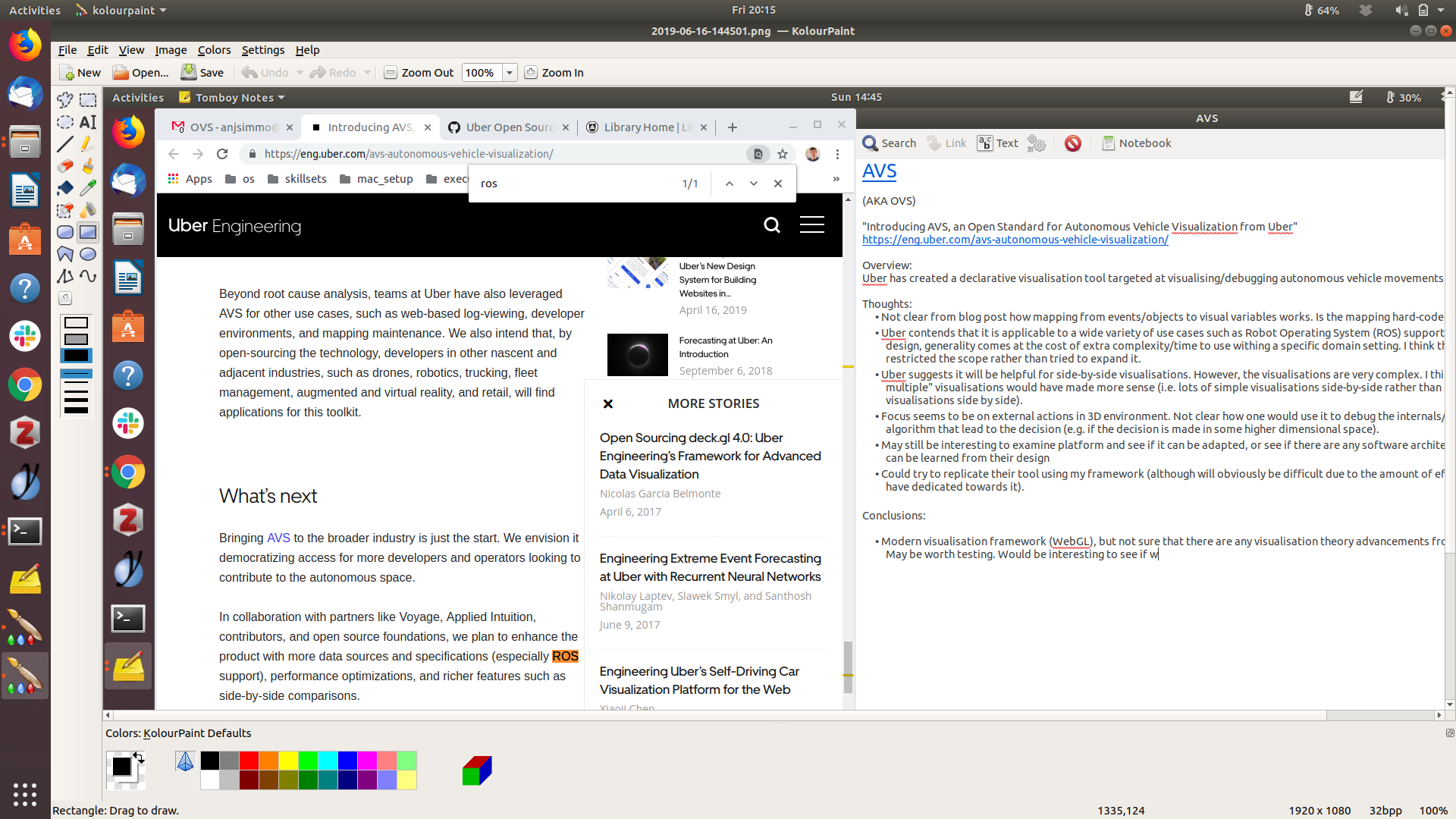Pick the red color swatch in palette
The image size is (1456, 819).
249,761
